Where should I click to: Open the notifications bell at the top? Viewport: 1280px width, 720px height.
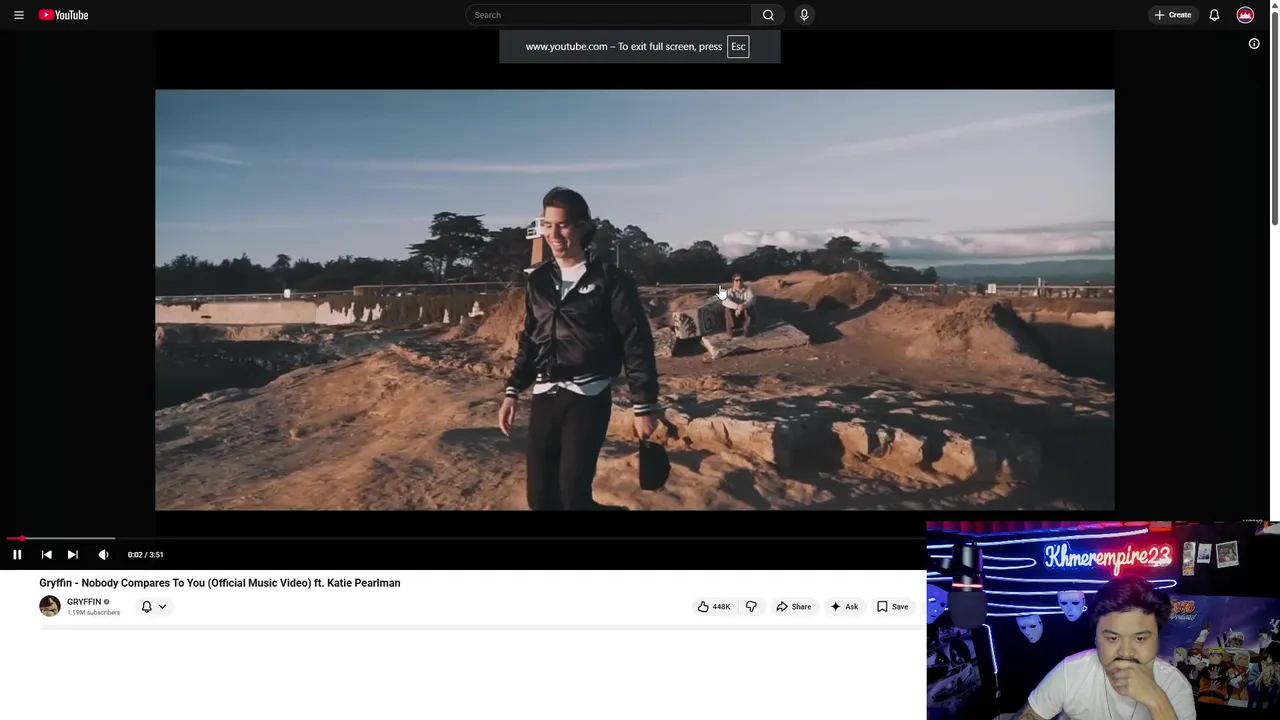coord(1214,15)
